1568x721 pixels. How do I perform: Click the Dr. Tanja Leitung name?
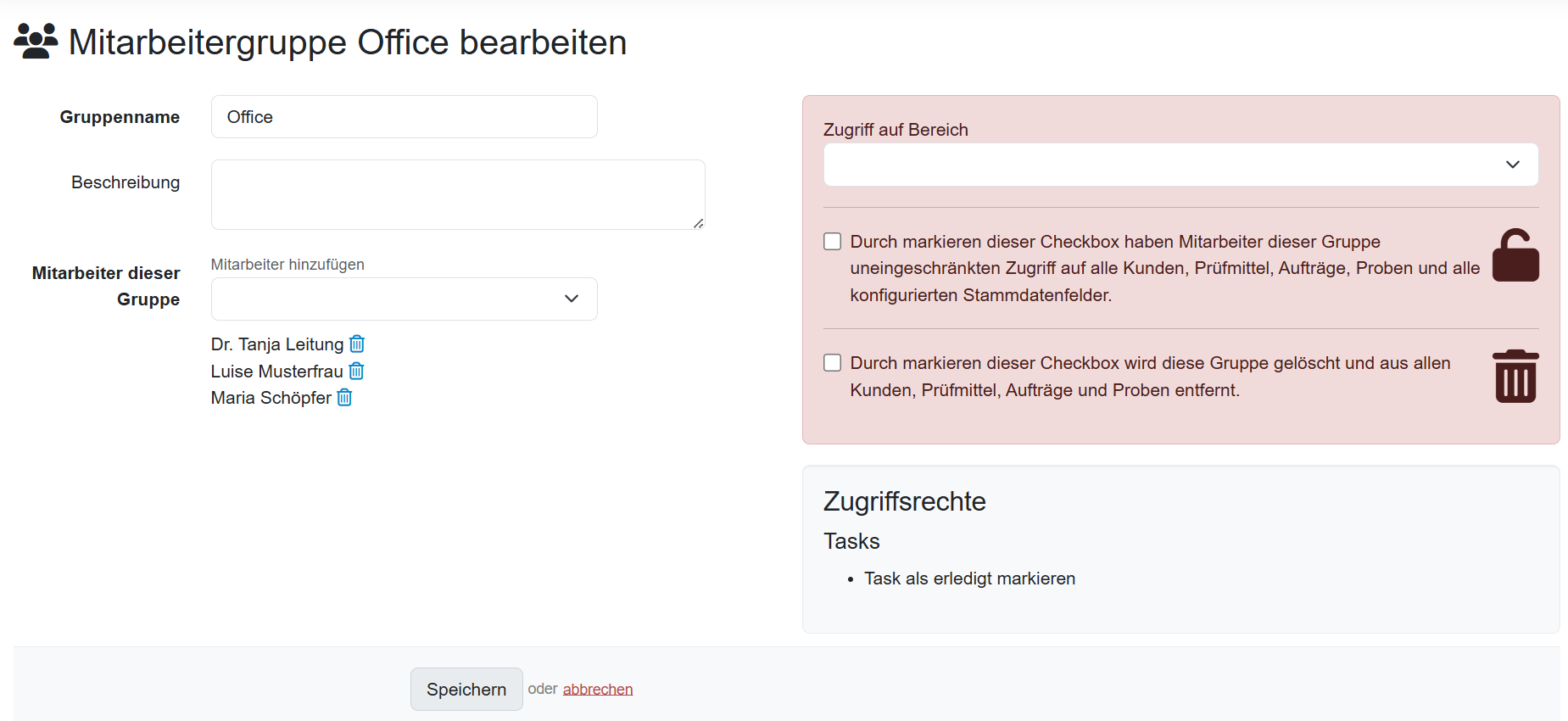[277, 344]
